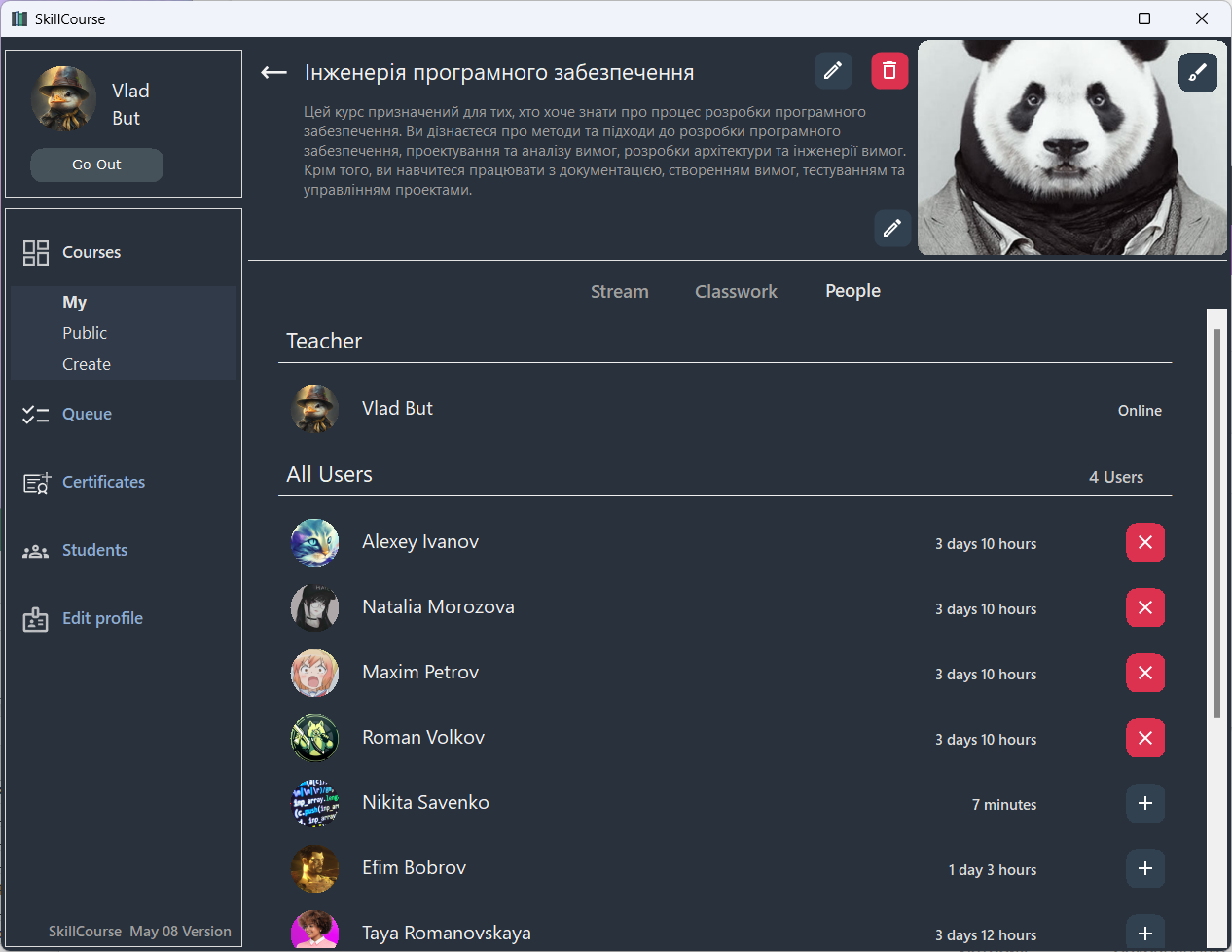Image resolution: width=1232 pixels, height=952 pixels.
Task: Click the course title Інженерія програмного забезпечення
Action: [x=499, y=73]
